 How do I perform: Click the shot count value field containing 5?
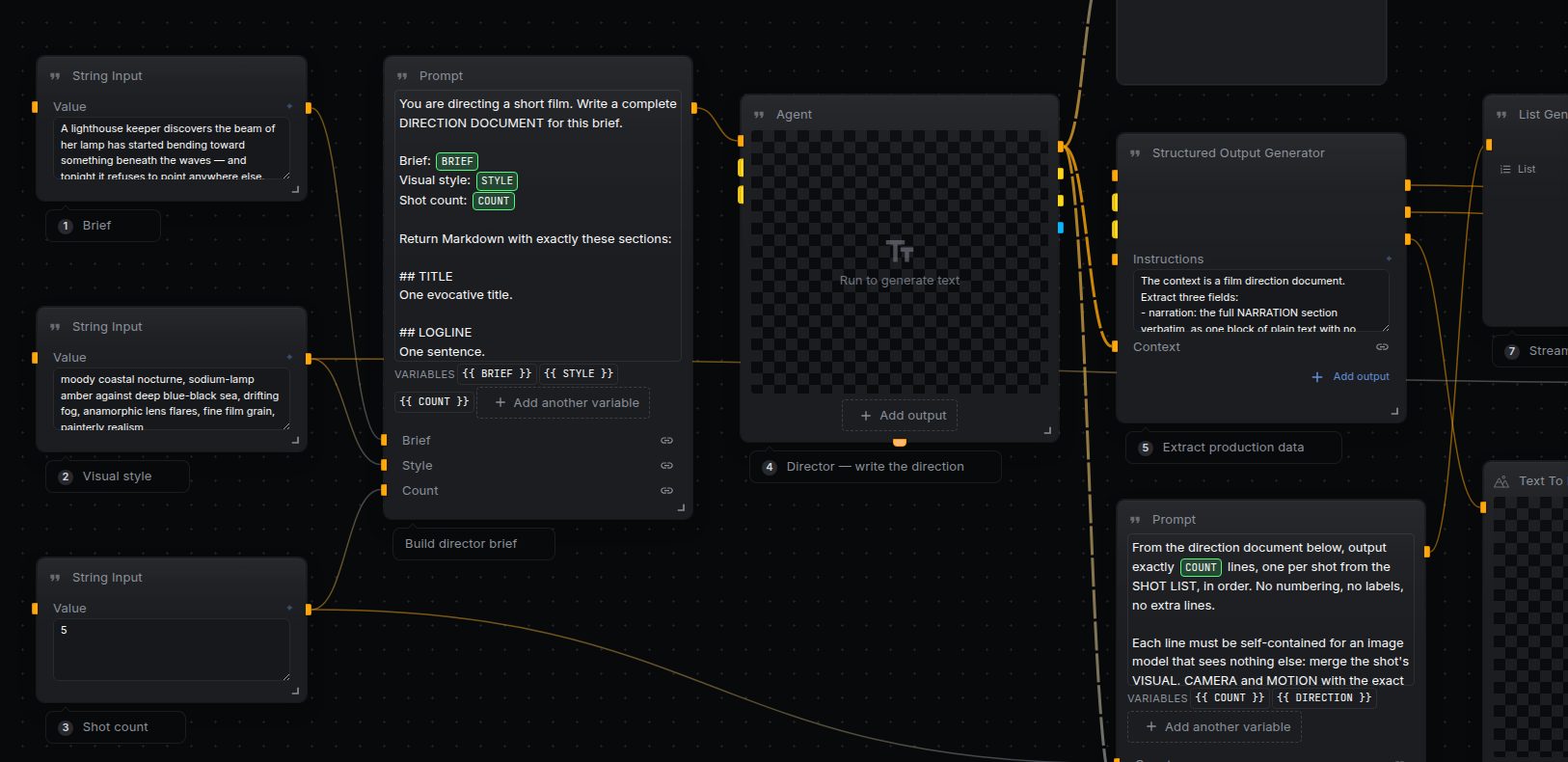172,650
